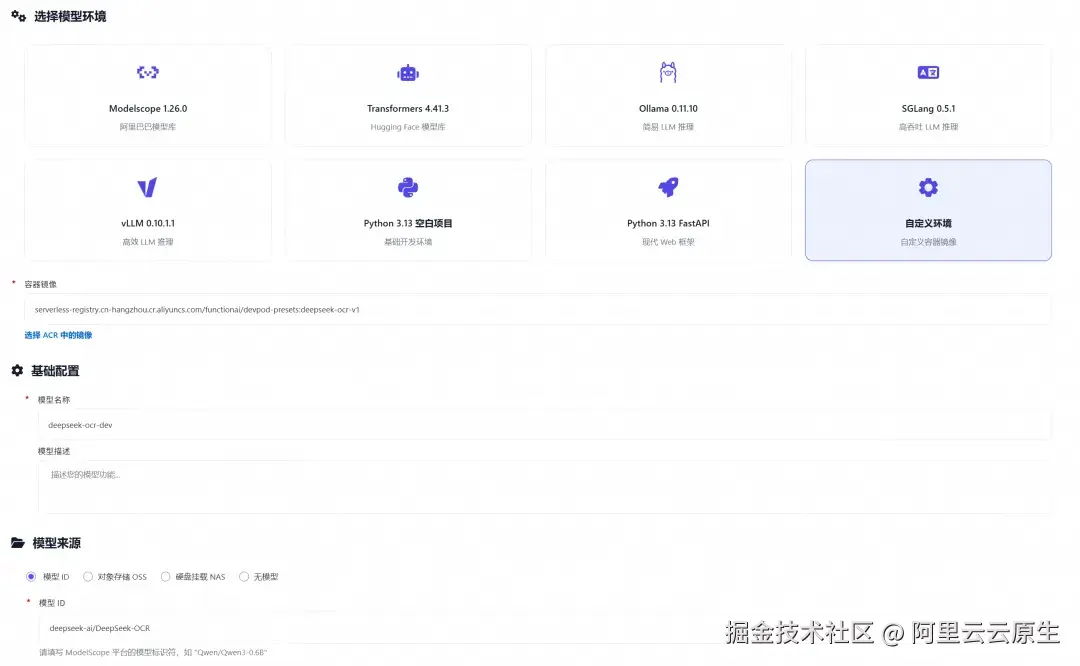Click the ModelScope hint text below 模型 ID
Screen dimensions: 1080x666
point(153,652)
